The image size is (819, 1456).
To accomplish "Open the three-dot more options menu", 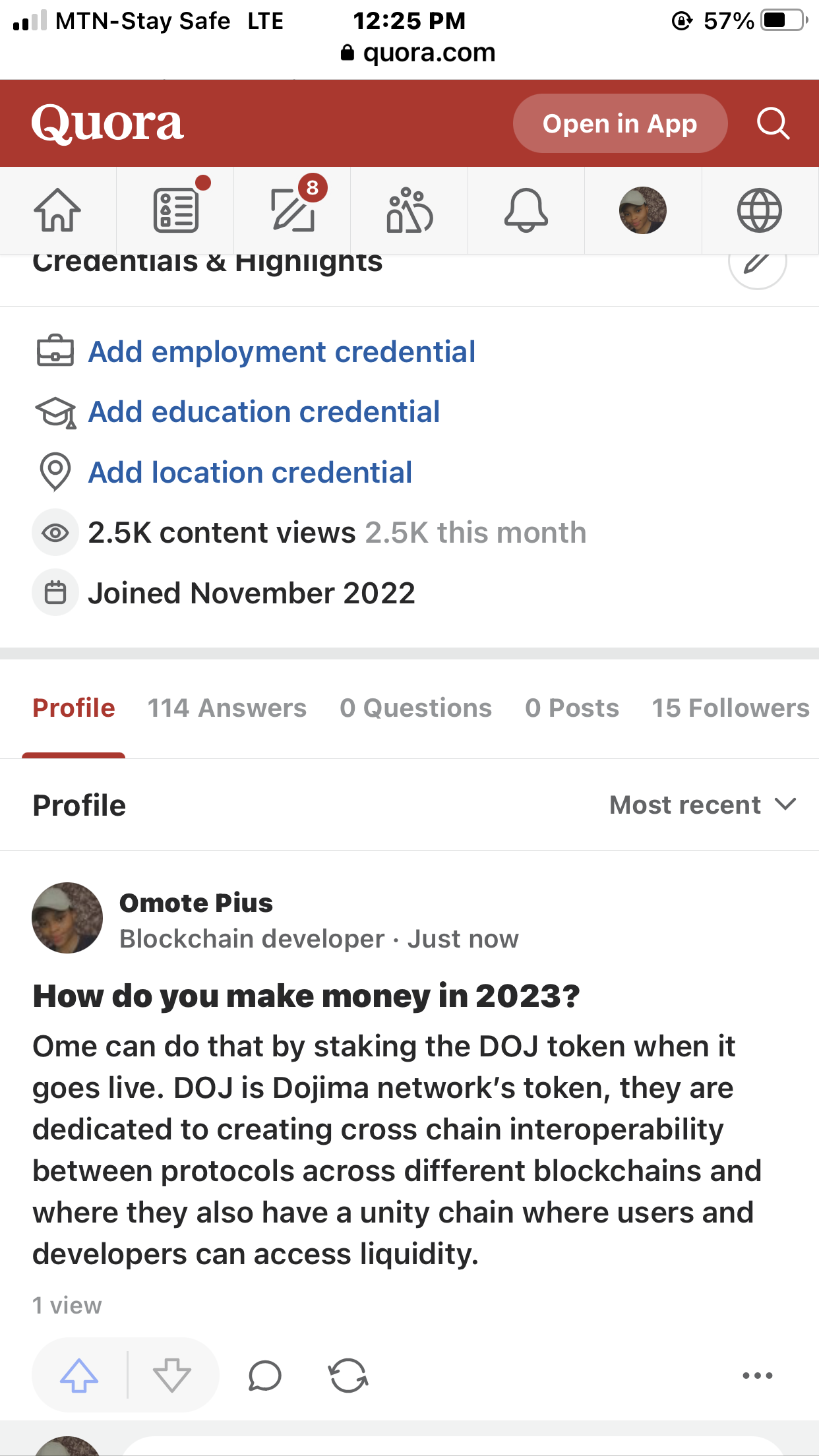I will [757, 1376].
